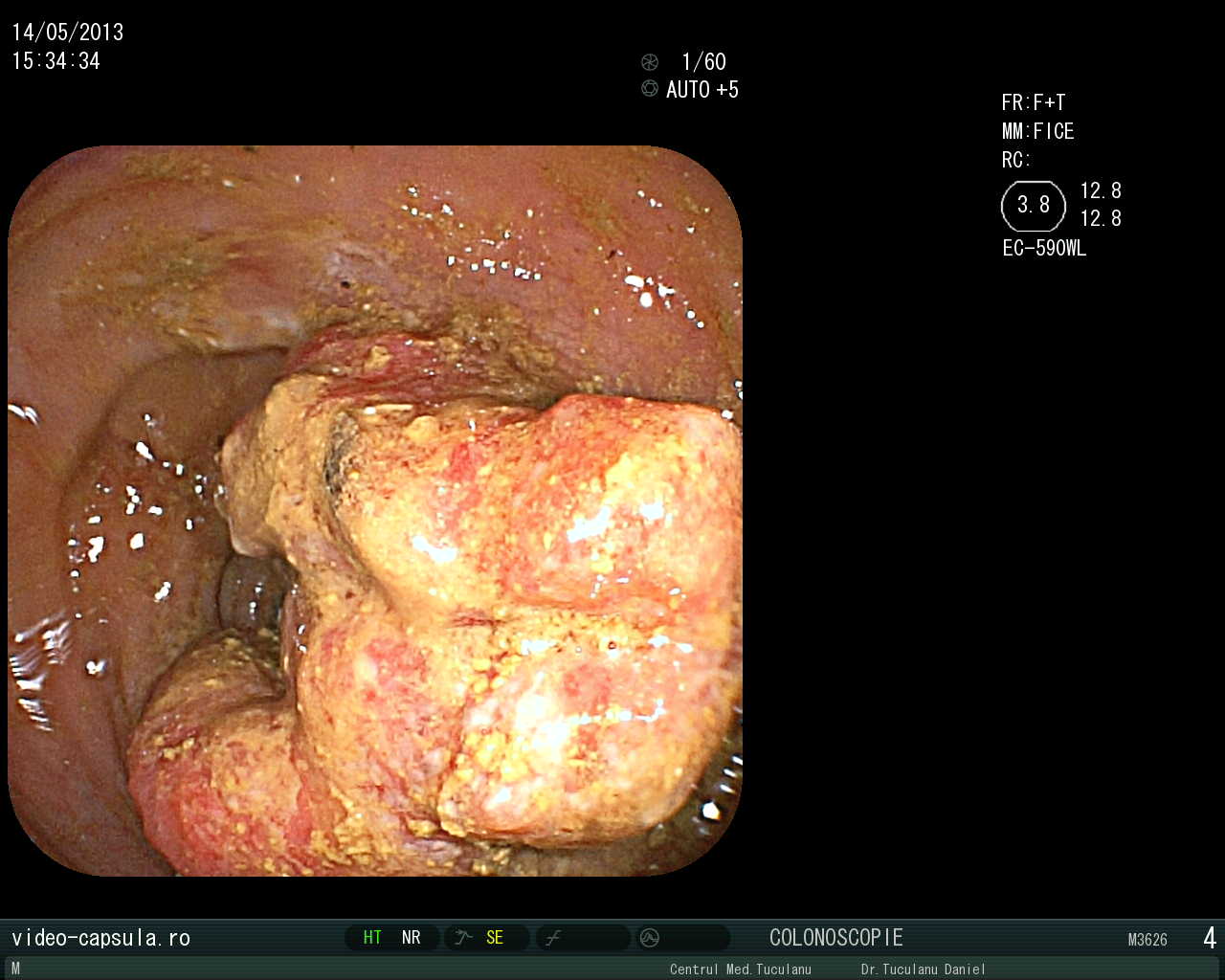Click the shutter speed icon beside 1/60
The width and height of the screenshot is (1225, 980).
pyautogui.click(x=650, y=62)
